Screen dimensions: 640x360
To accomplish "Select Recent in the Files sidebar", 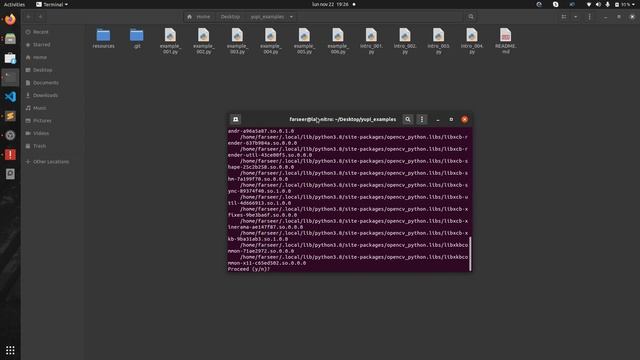I will click(53, 32).
